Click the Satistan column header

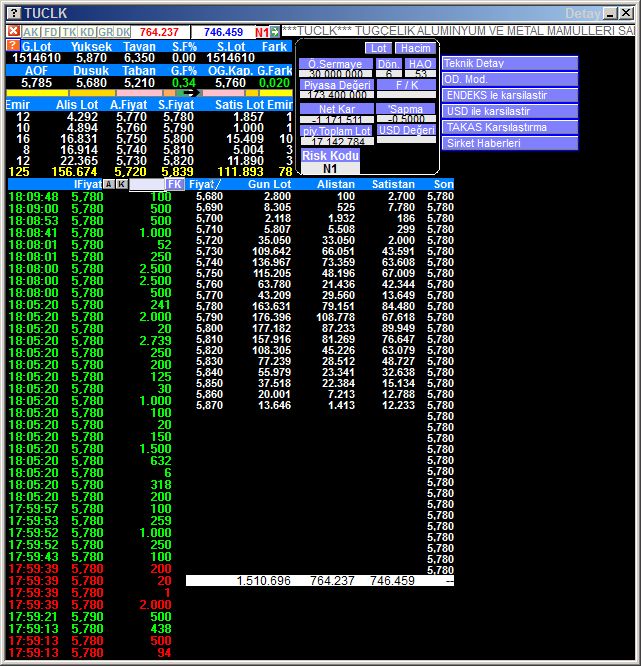tap(393, 184)
